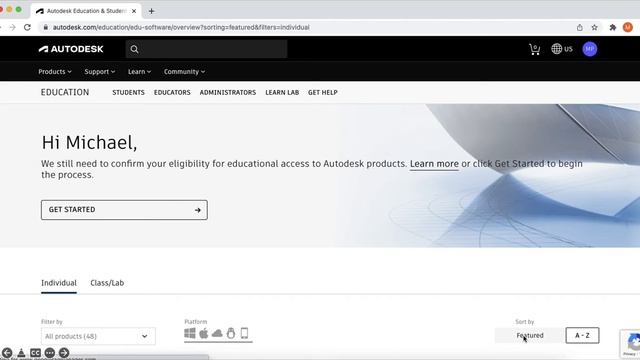Image resolution: width=640 pixels, height=360 pixels.
Task: Follow the Learn more link
Action: coord(434,164)
